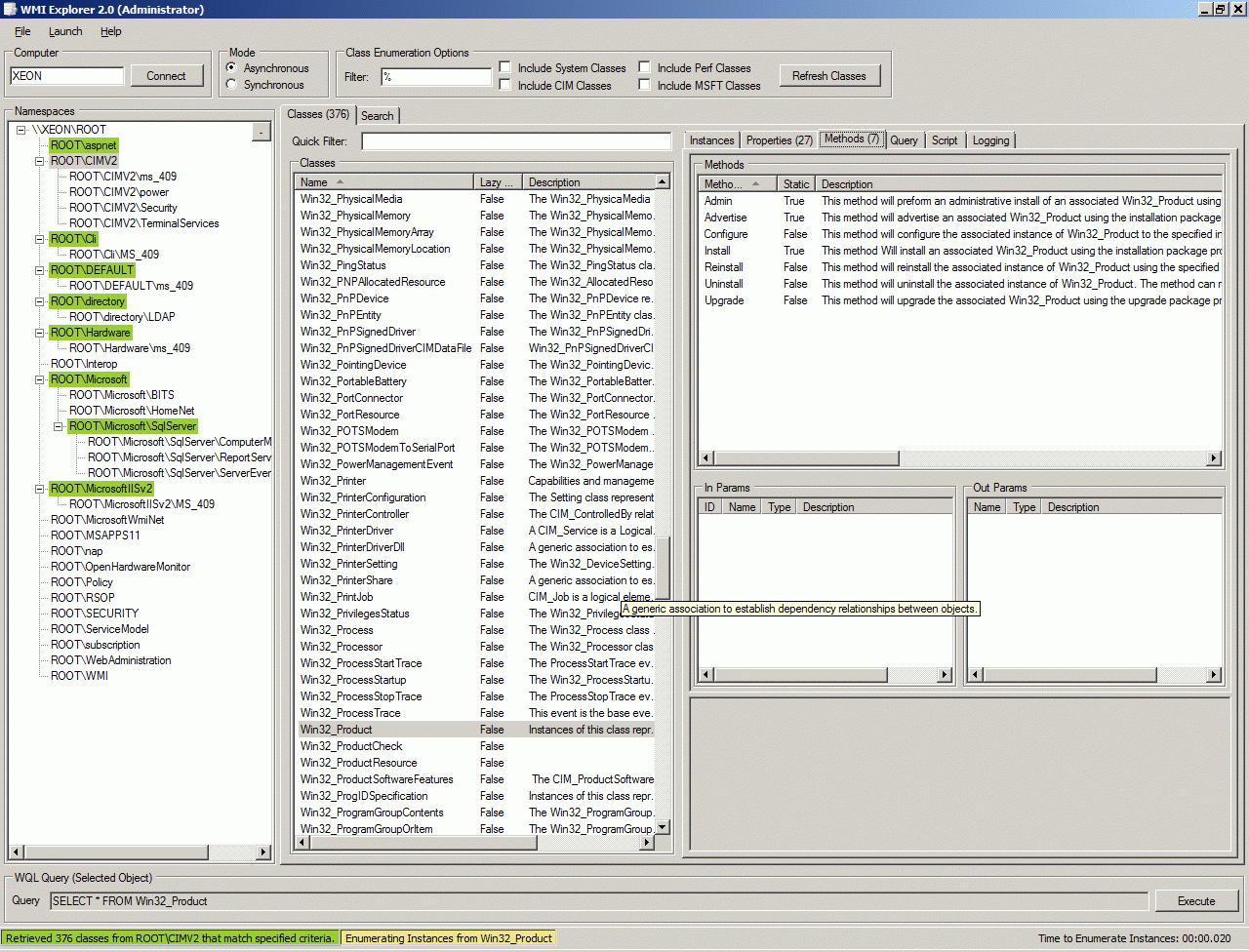The width and height of the screenshot is (1249, 952).
Task: Open the Script tab
Action: (945, 140)
